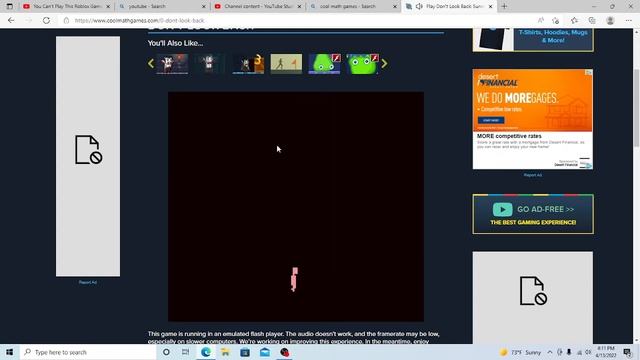Open Microsoft Store on the taskbar
The image size is (640, 360).
click(245, 352)
